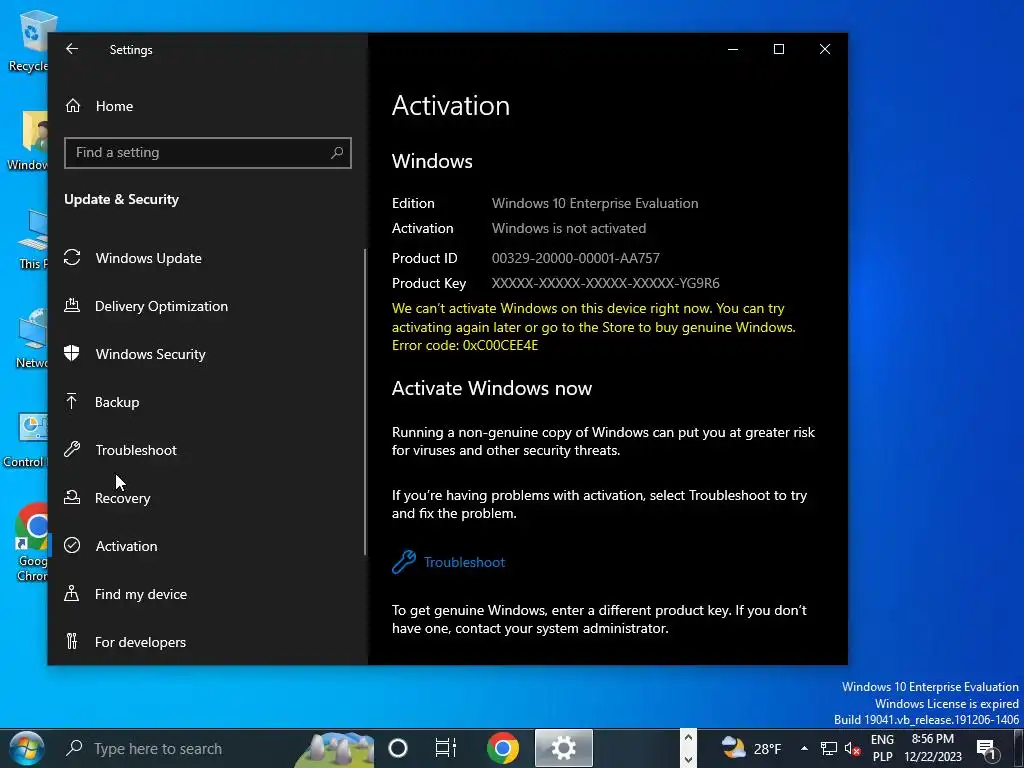
Task: Open Cortana circle icon on taskbar
Action: pyautogui.click(x=398, y=748)
